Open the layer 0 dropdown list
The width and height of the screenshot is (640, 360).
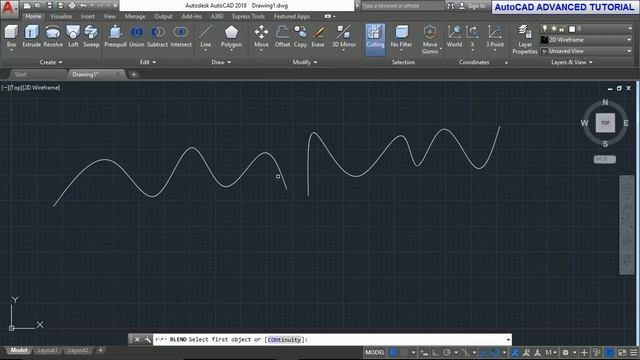586,28
